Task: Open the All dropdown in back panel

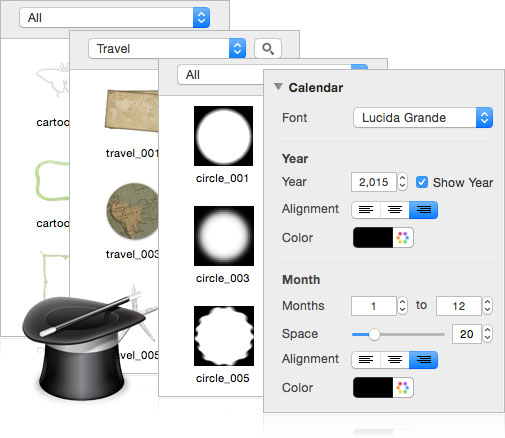Action: (115, 17)
